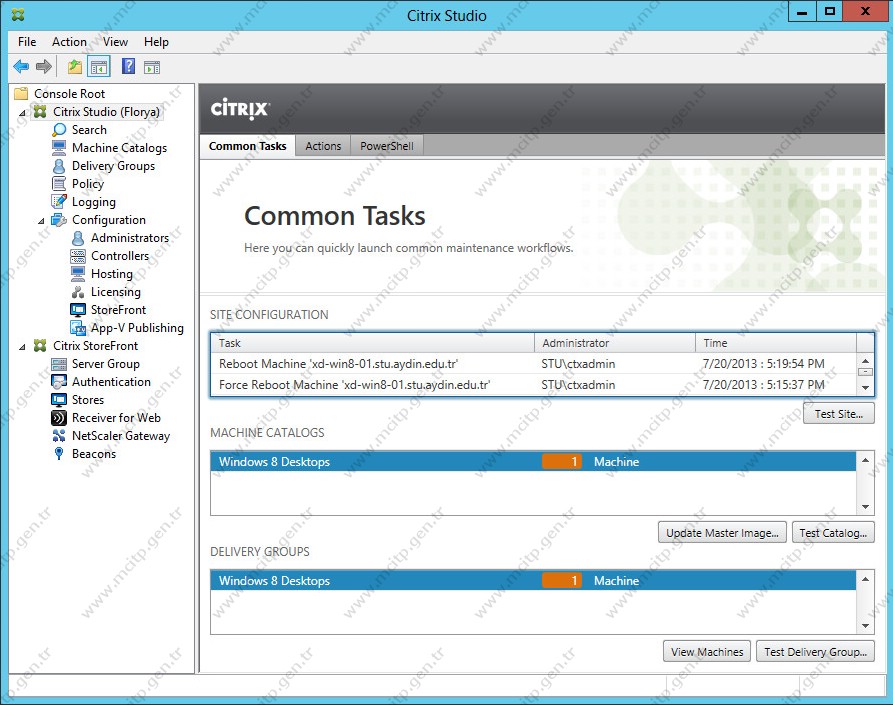The height and width of the screenshot is (705, 893).
Task: Click the Authentication icon
Action: click(x=59, y=382)
